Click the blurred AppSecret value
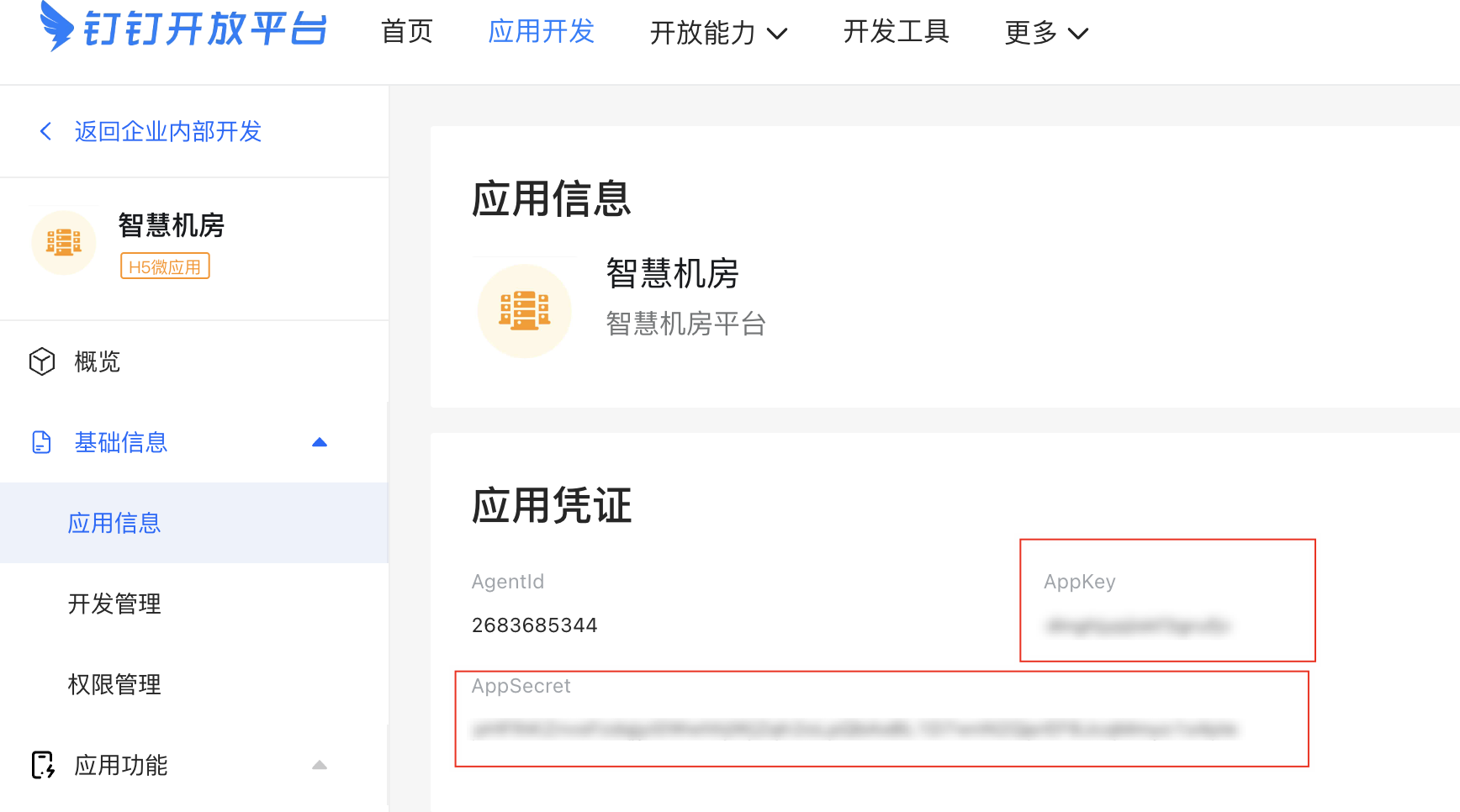1460x812 pixels. [x=854, y=730]
